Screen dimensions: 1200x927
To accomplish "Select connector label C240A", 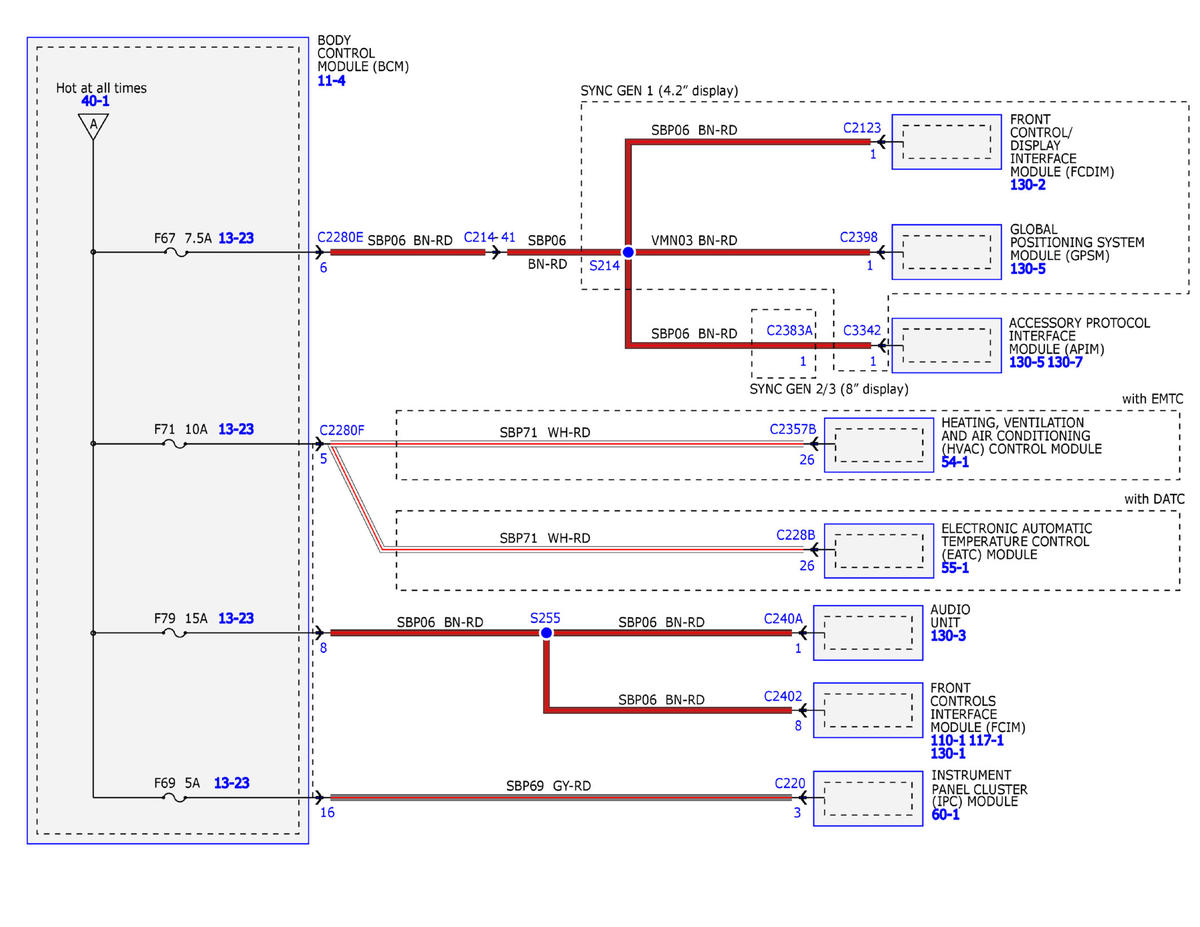I will 783,619.
